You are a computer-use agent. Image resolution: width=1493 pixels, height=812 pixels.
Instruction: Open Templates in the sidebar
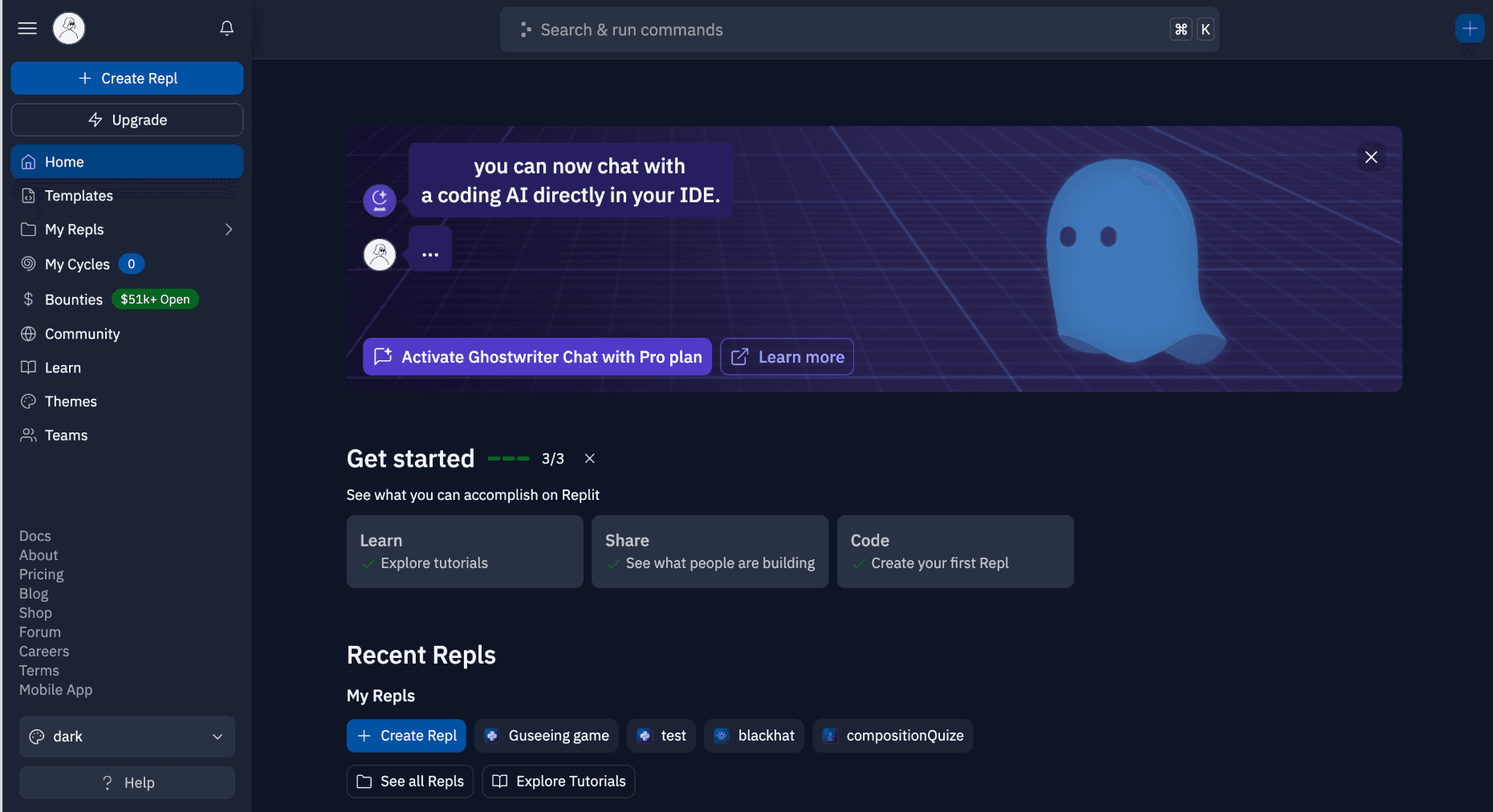pos(127,196)
